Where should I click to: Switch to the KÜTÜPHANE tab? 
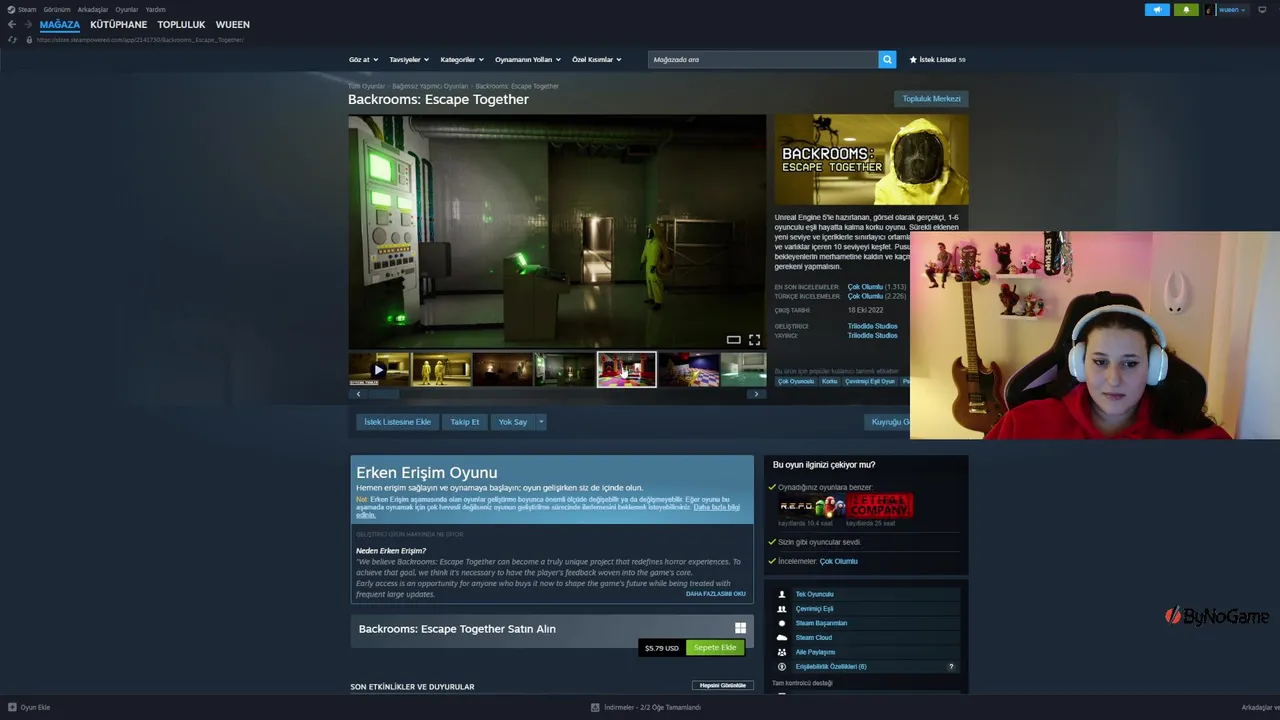(x=118, y=24)
